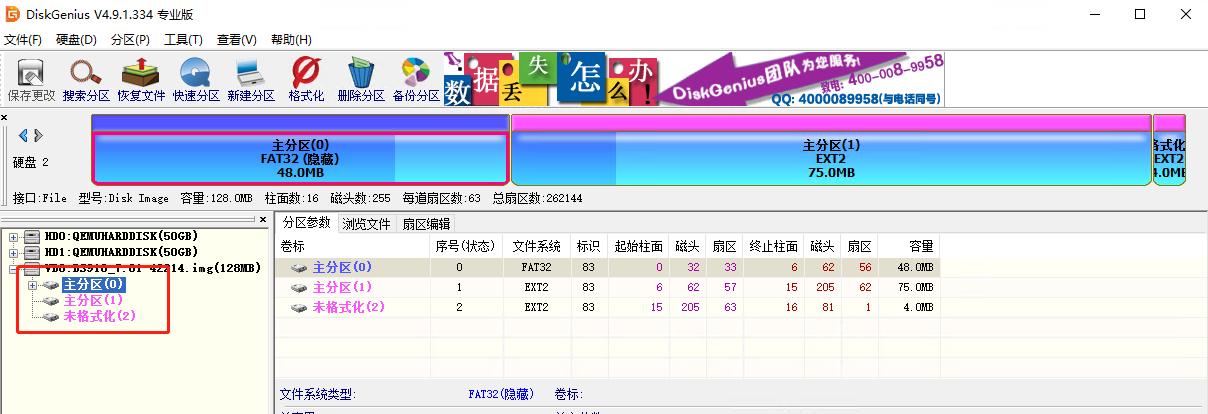Click the HD1 QEMU hard disk icon

[32, 252]
